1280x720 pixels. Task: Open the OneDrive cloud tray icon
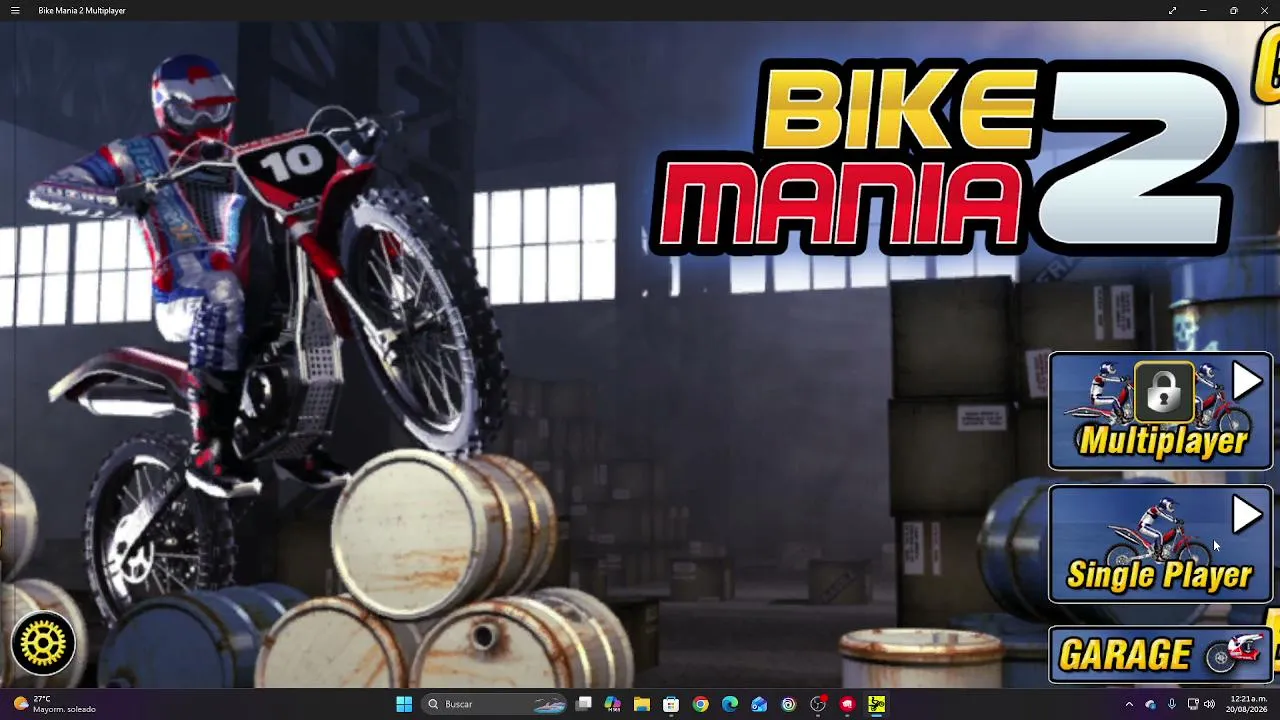(x=1150, y=704)
